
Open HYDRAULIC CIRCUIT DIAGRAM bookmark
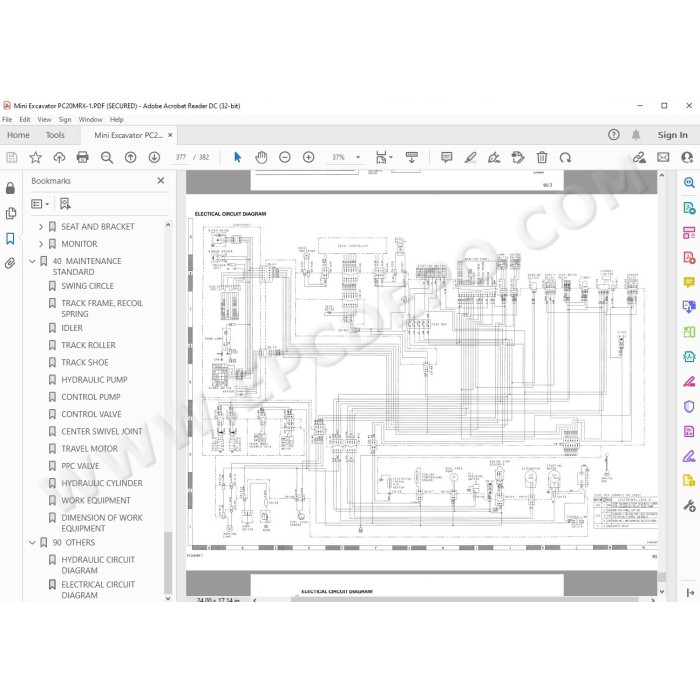point(98,565)
